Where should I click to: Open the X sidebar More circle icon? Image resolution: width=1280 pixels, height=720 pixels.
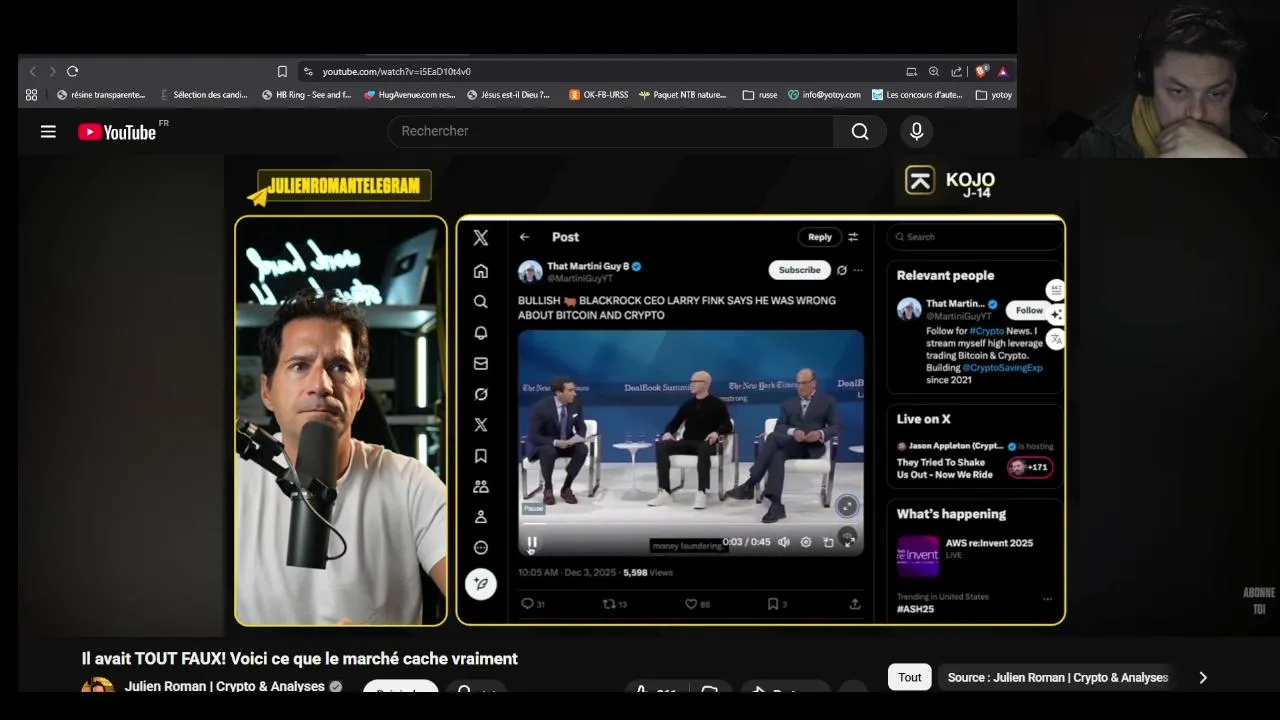[x=481, y=548]
